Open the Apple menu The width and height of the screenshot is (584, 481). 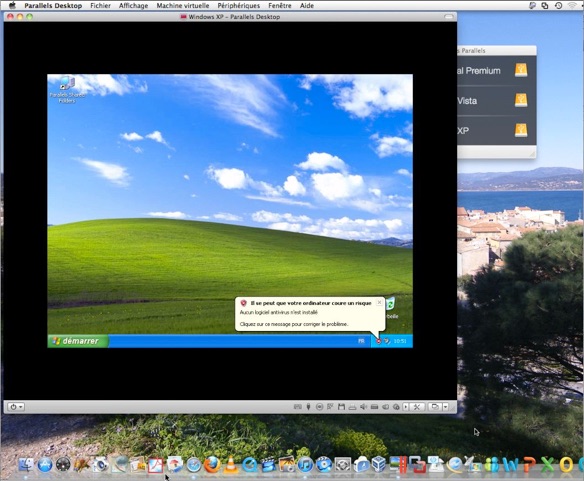point(12,5)
